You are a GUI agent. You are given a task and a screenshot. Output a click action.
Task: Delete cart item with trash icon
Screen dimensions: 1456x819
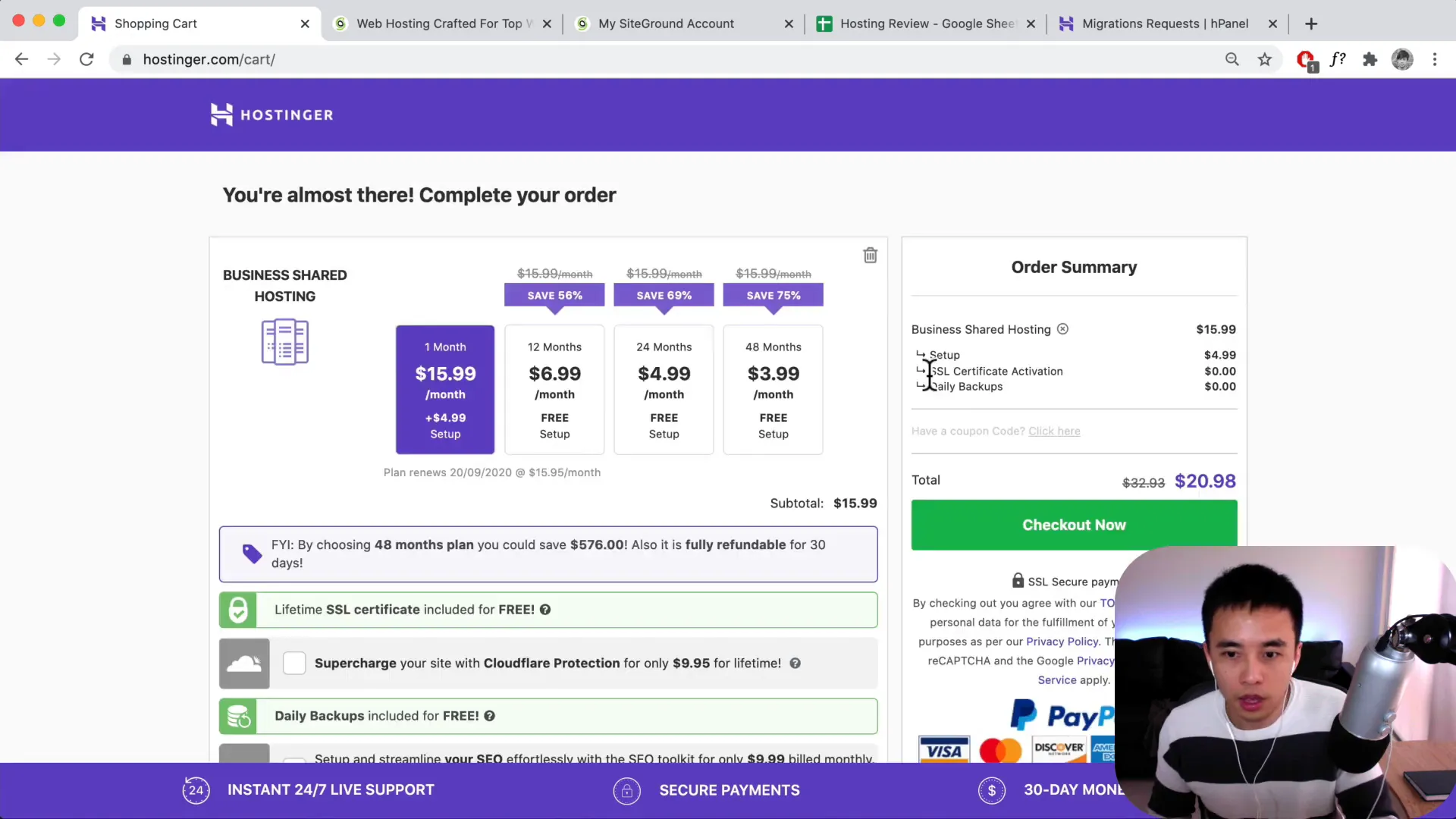(x=871, y=256)
